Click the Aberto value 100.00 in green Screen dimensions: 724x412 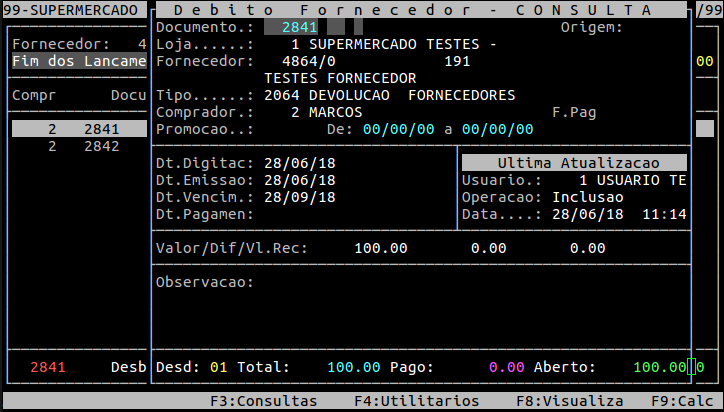(x=660, y=367)
